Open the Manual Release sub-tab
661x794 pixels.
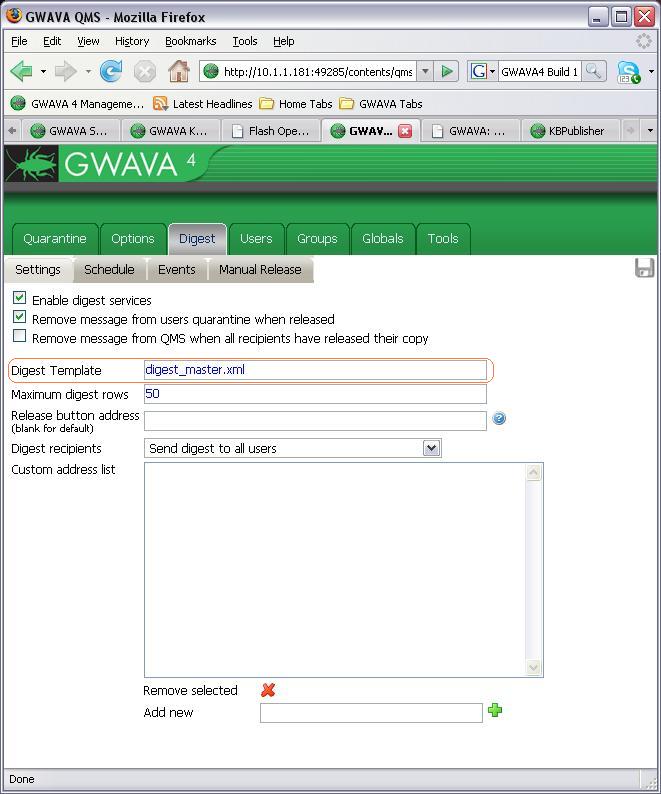260,269
